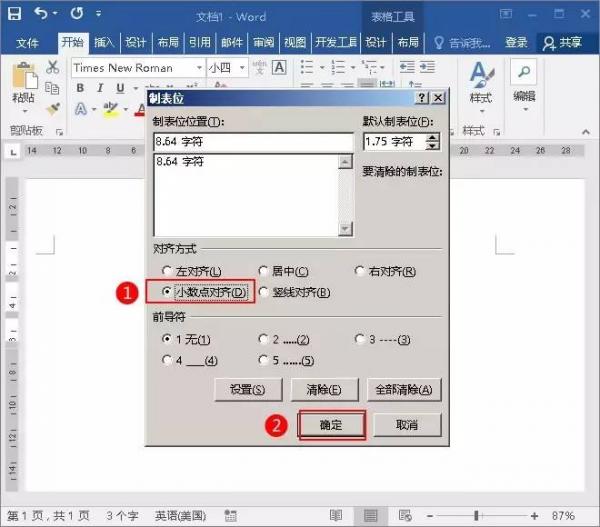Click the 确定 (OK) button

coord(331,425)
